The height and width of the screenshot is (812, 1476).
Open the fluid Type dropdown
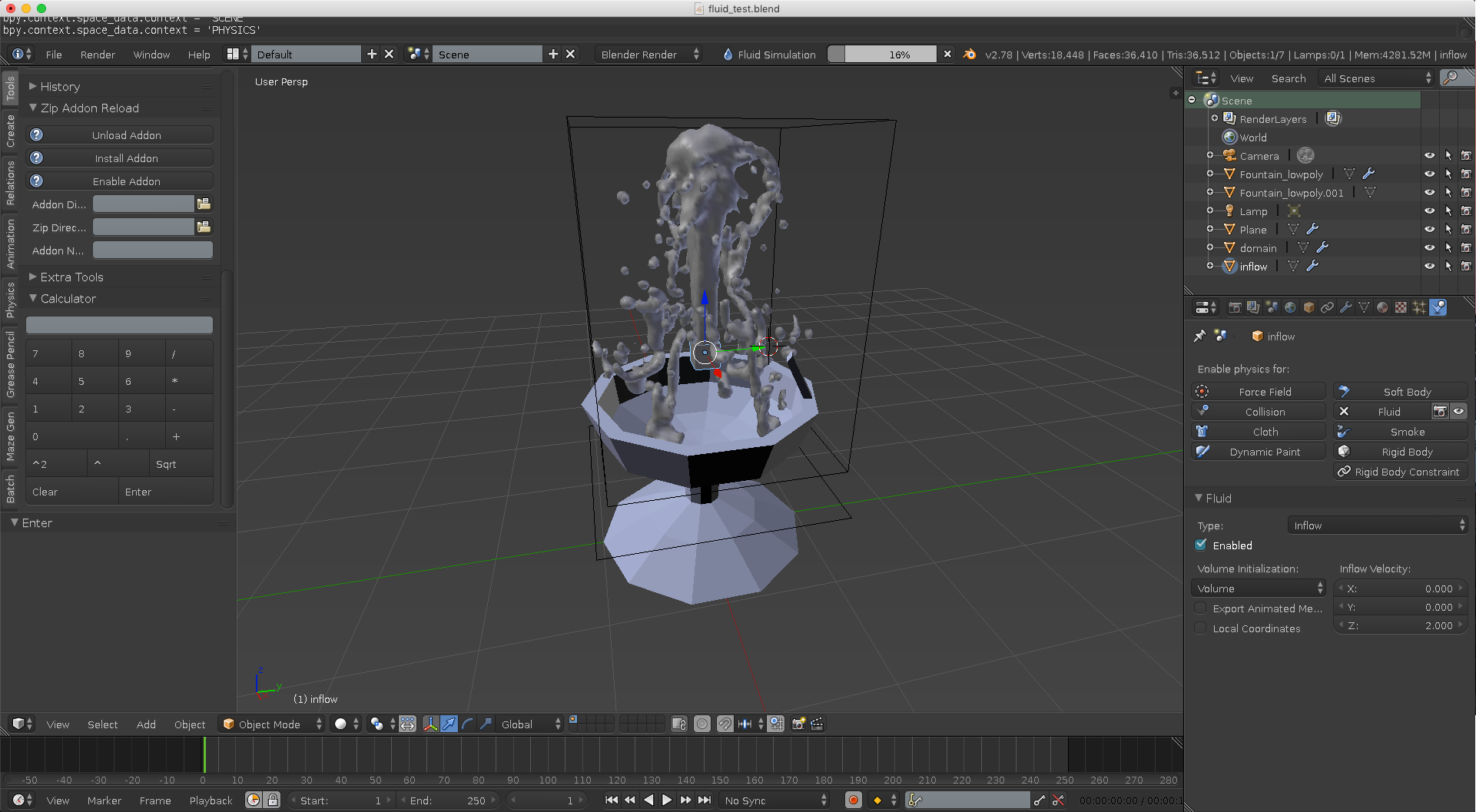(1377, 525)
